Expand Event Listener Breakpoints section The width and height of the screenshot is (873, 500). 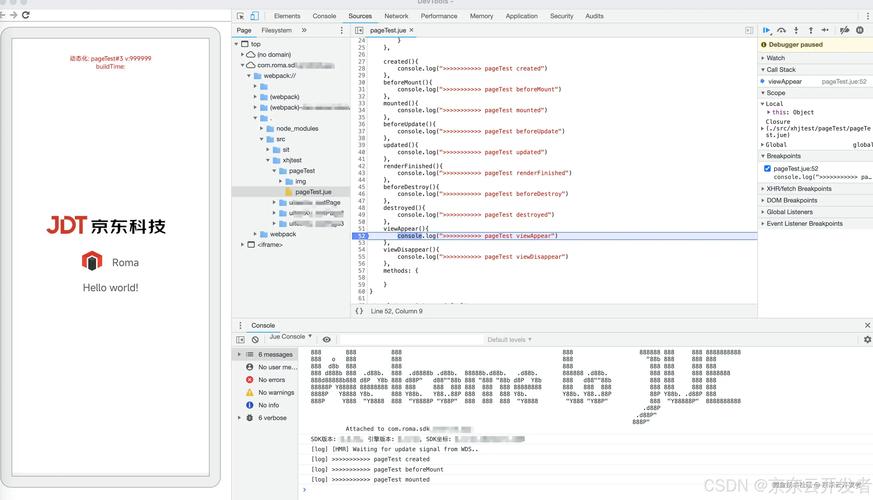[x=804, y=224]
